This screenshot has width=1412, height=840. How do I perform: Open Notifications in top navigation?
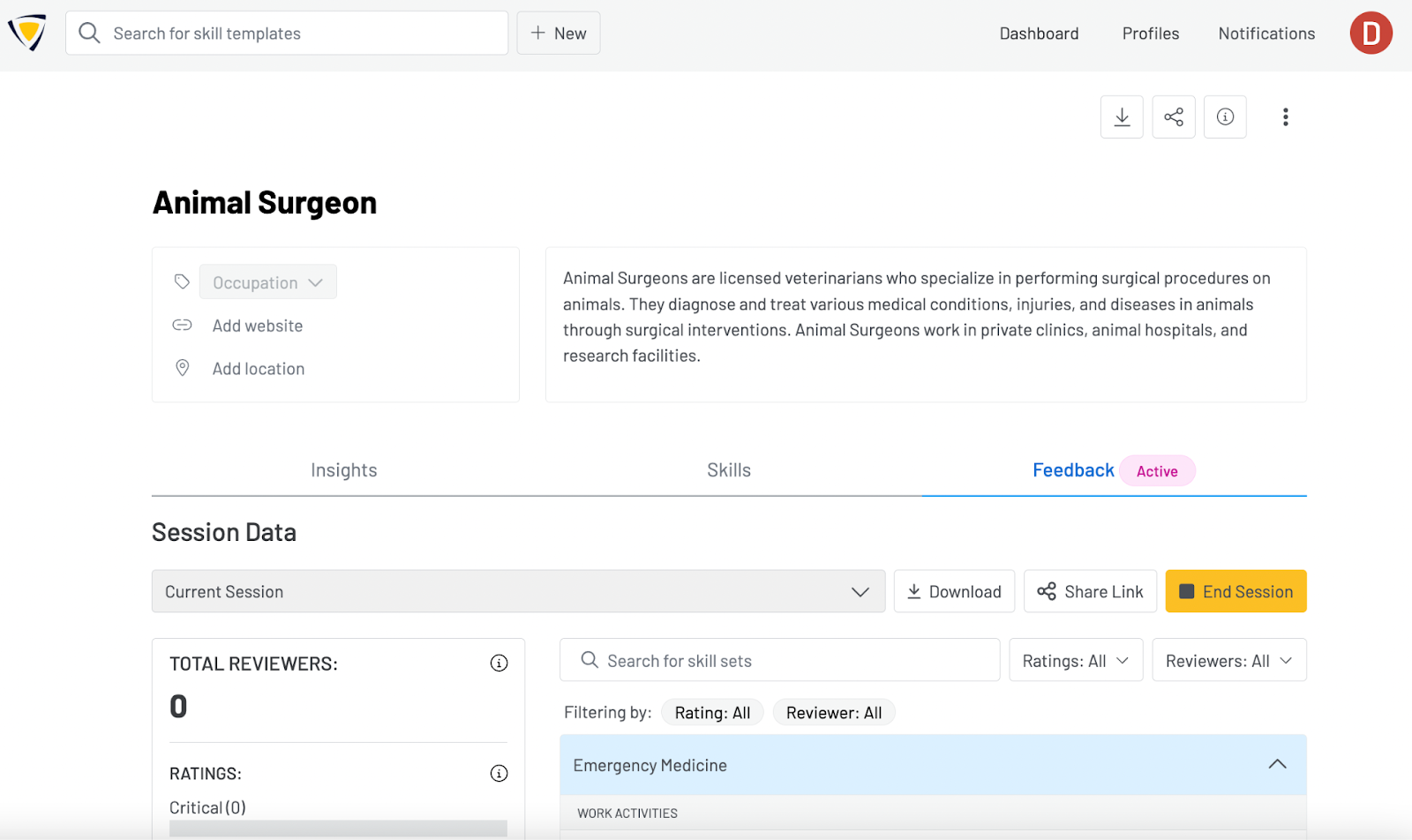point(1266,34)
